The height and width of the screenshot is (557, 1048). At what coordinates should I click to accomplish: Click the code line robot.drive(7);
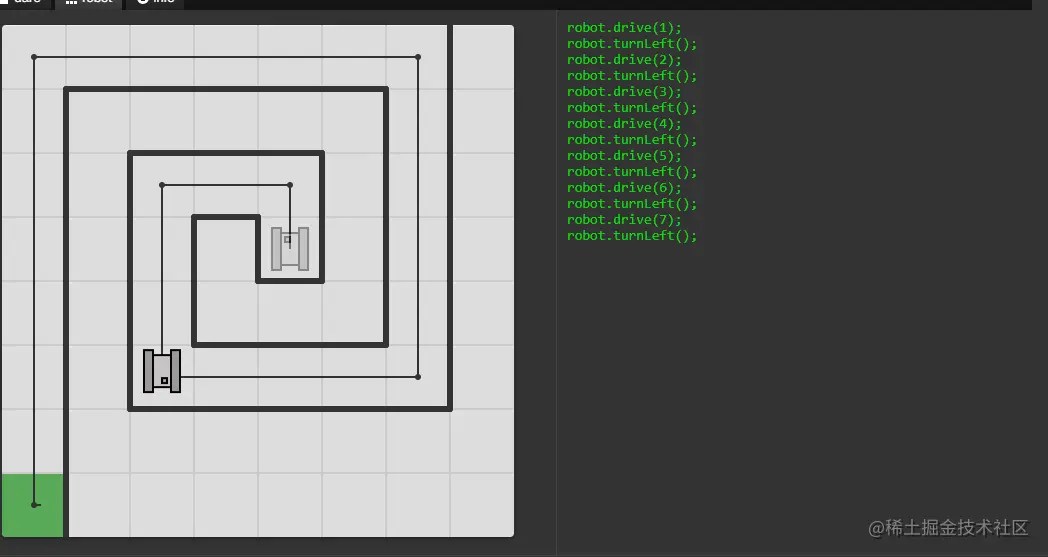tap(624, 220)
